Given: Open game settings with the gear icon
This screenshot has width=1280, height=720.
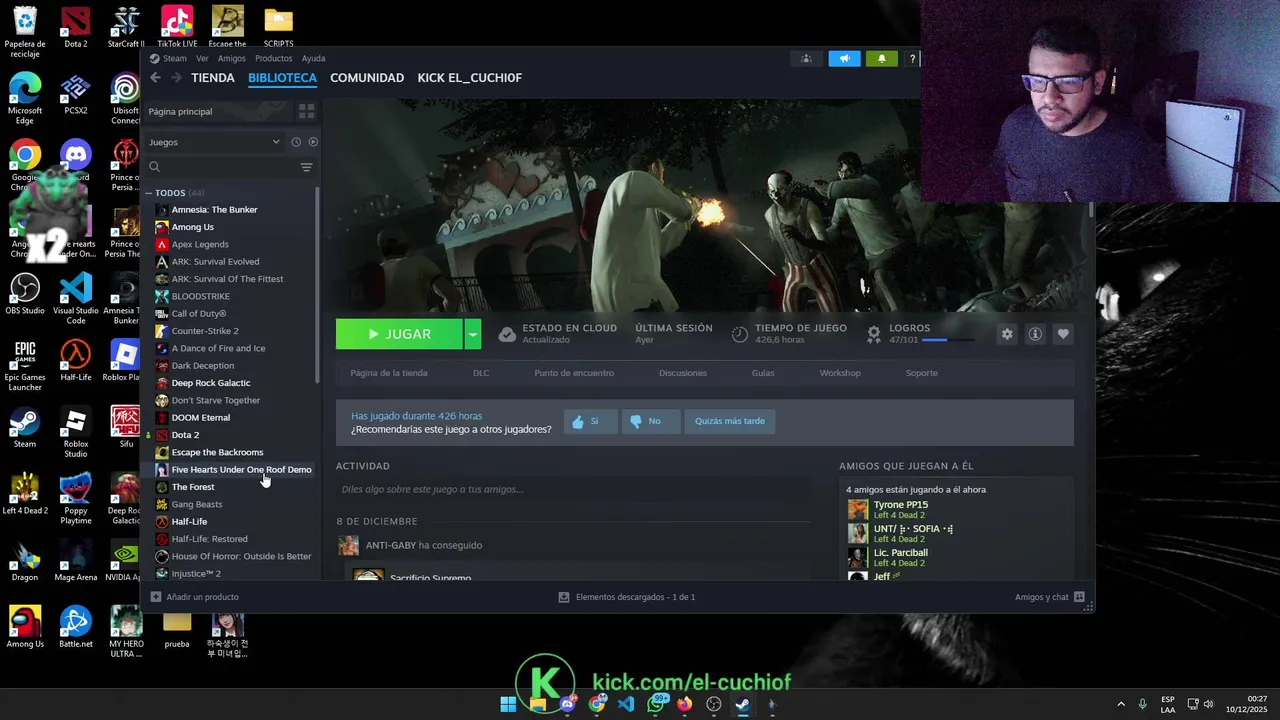Looking at the screenshot, I should 1007,334.
